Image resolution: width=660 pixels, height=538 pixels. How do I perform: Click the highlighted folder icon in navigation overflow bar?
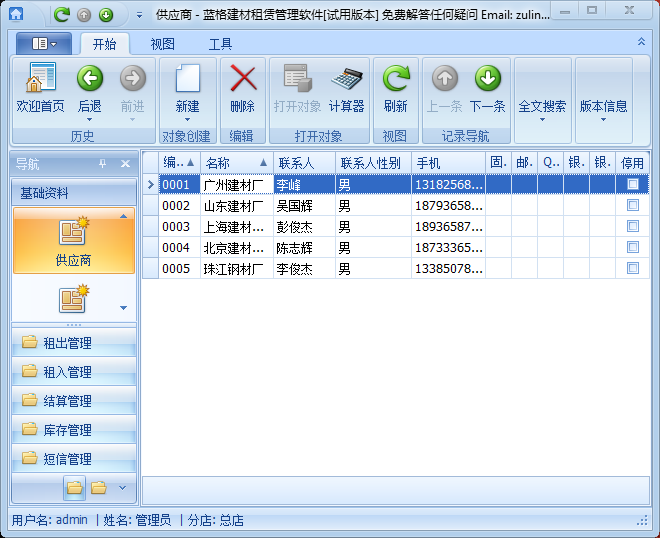[x=75, y=488]
